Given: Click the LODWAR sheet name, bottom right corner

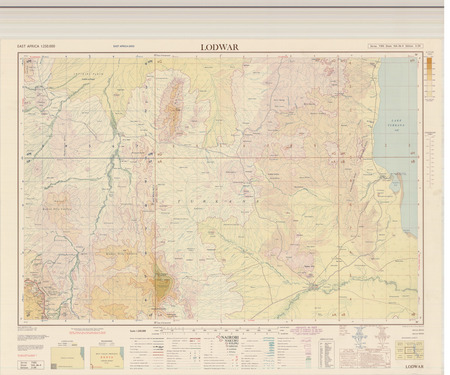Looking at the screenshot, I should pos(415,366).
